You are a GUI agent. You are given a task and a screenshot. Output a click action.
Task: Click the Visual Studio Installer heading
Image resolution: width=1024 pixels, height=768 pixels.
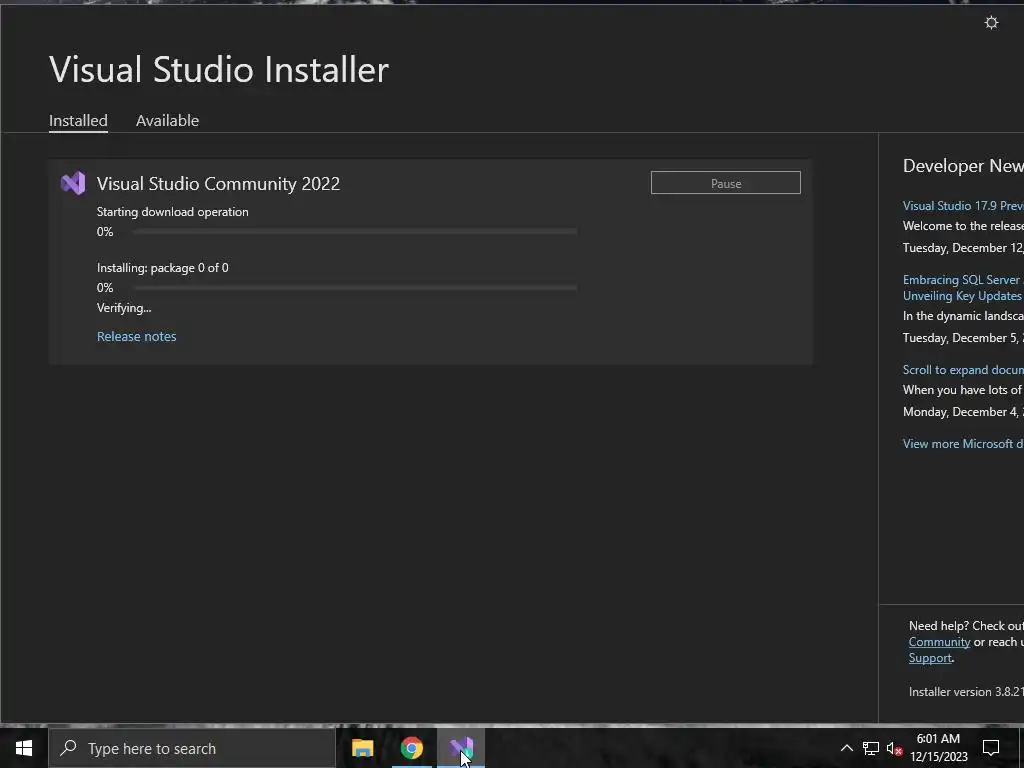tap(219, 69)
